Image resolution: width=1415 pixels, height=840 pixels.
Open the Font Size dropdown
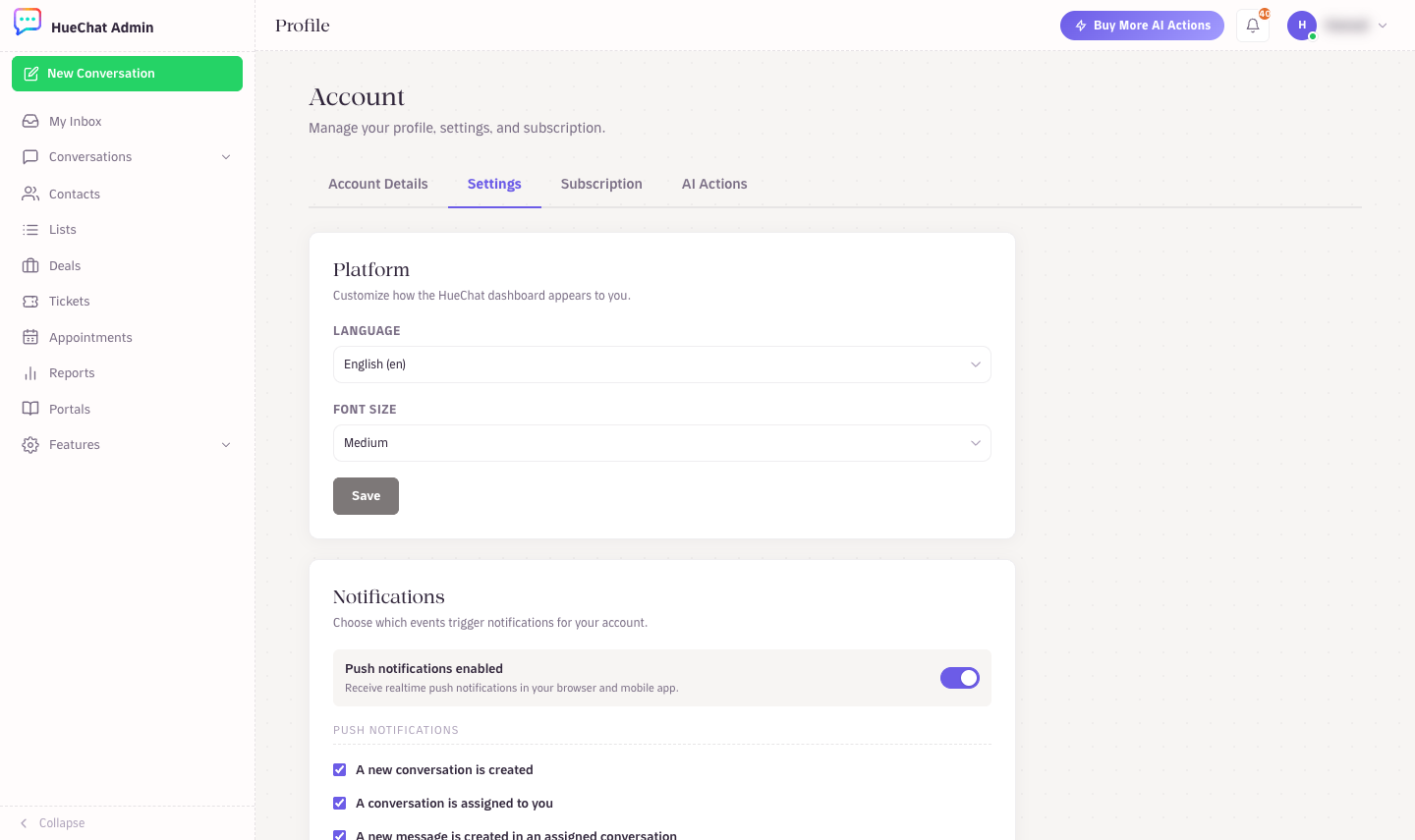coord(662,443)
